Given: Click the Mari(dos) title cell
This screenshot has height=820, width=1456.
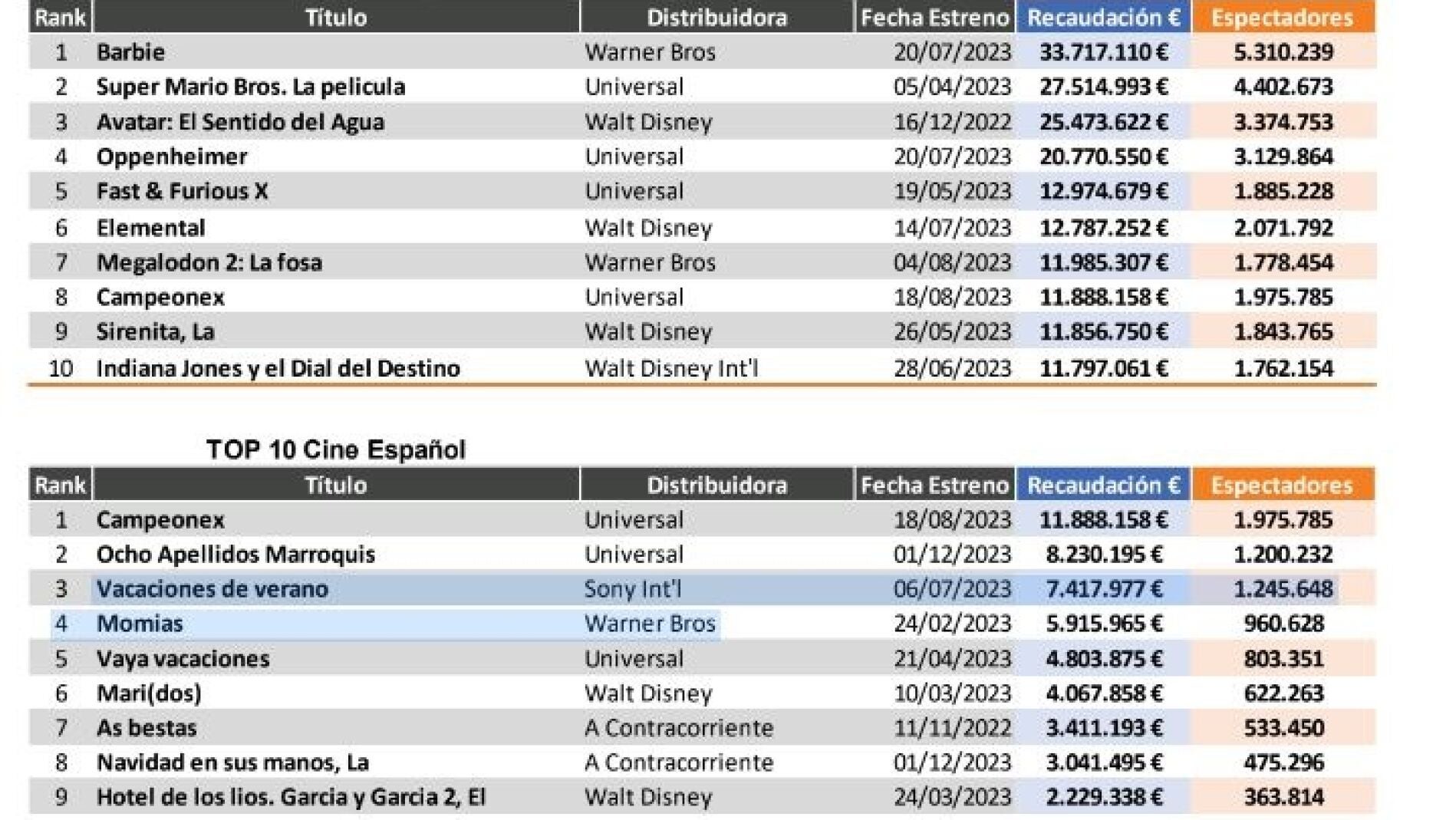Looking at the screenshot, I should [149, 693].
